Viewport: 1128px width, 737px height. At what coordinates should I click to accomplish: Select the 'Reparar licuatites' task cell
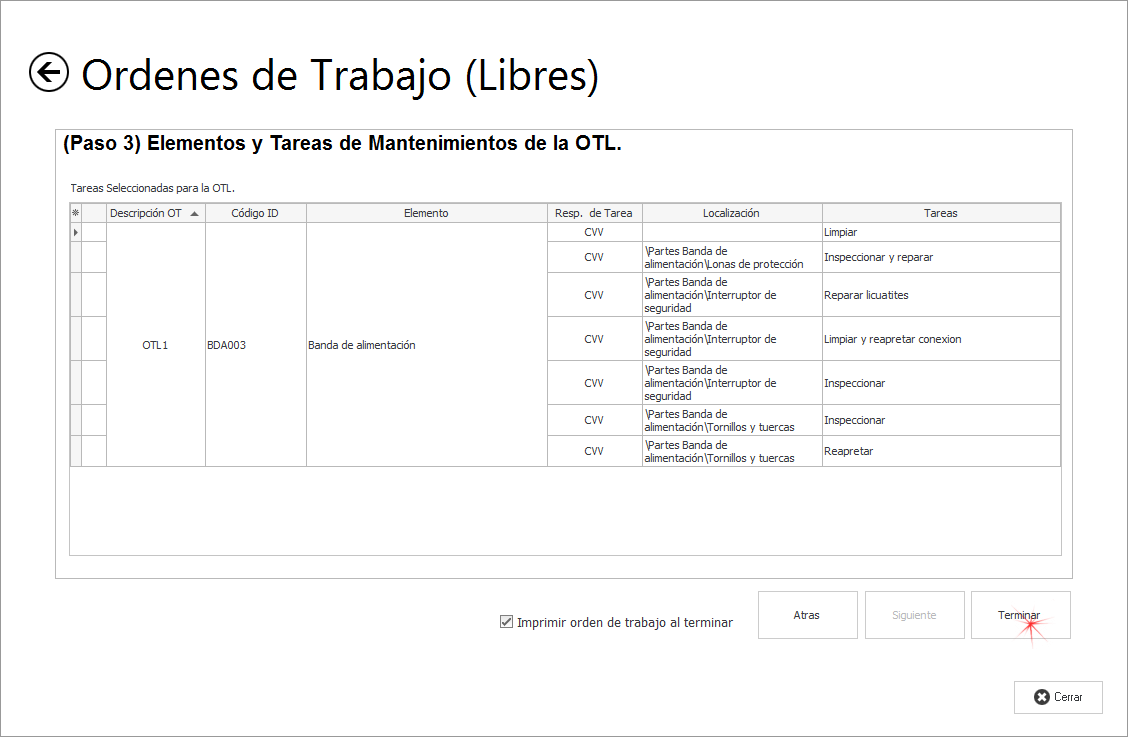pos(940,295)
